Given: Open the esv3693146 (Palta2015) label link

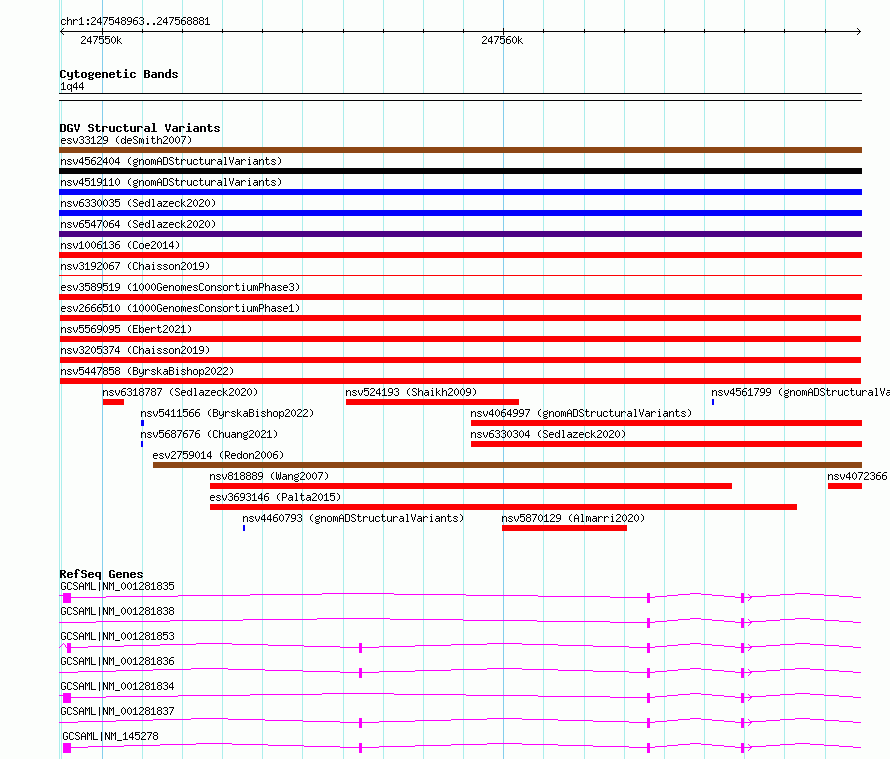Looking at the screenshot, I should click(275, 497).
